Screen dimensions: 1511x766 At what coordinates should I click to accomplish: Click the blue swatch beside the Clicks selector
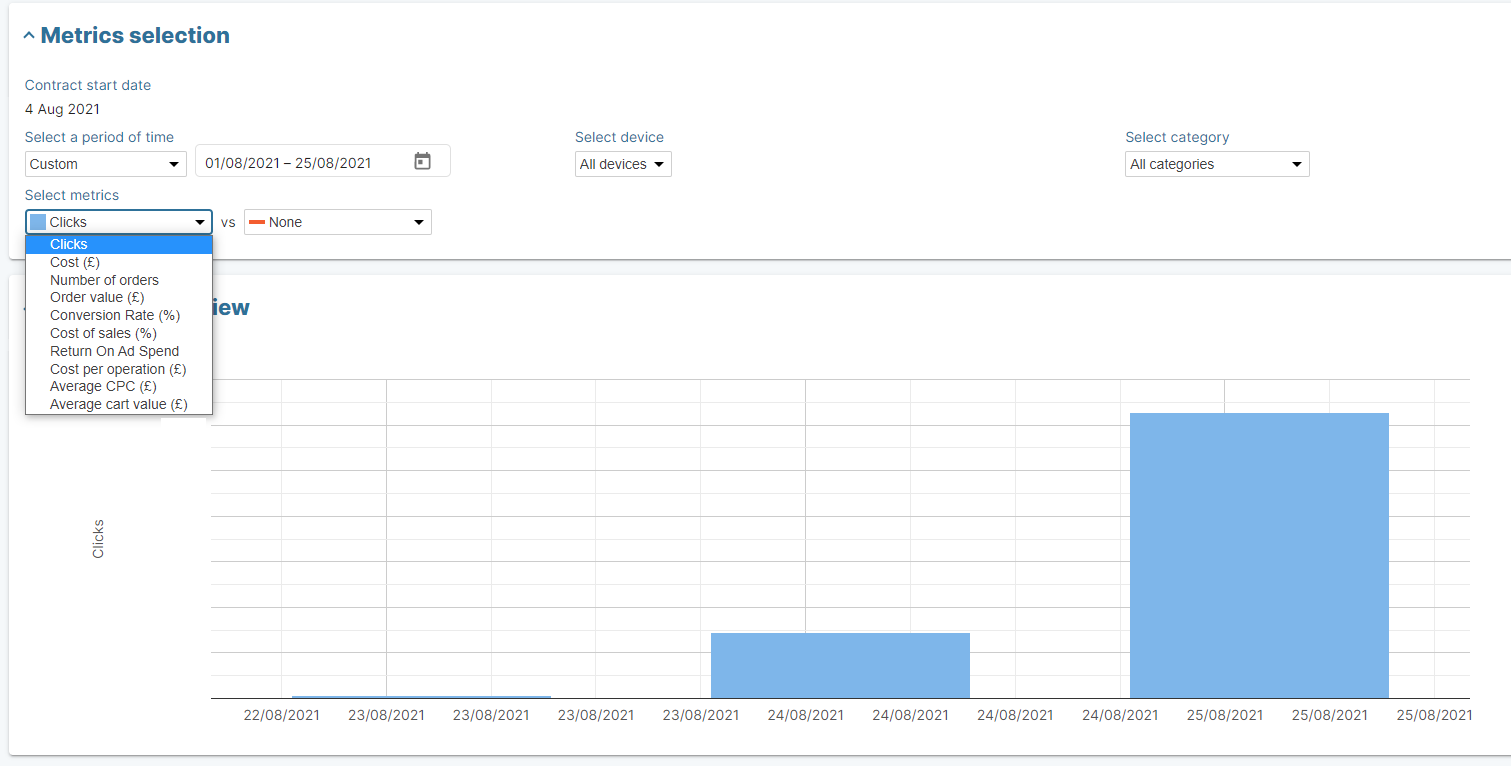[x=40, y=221]
